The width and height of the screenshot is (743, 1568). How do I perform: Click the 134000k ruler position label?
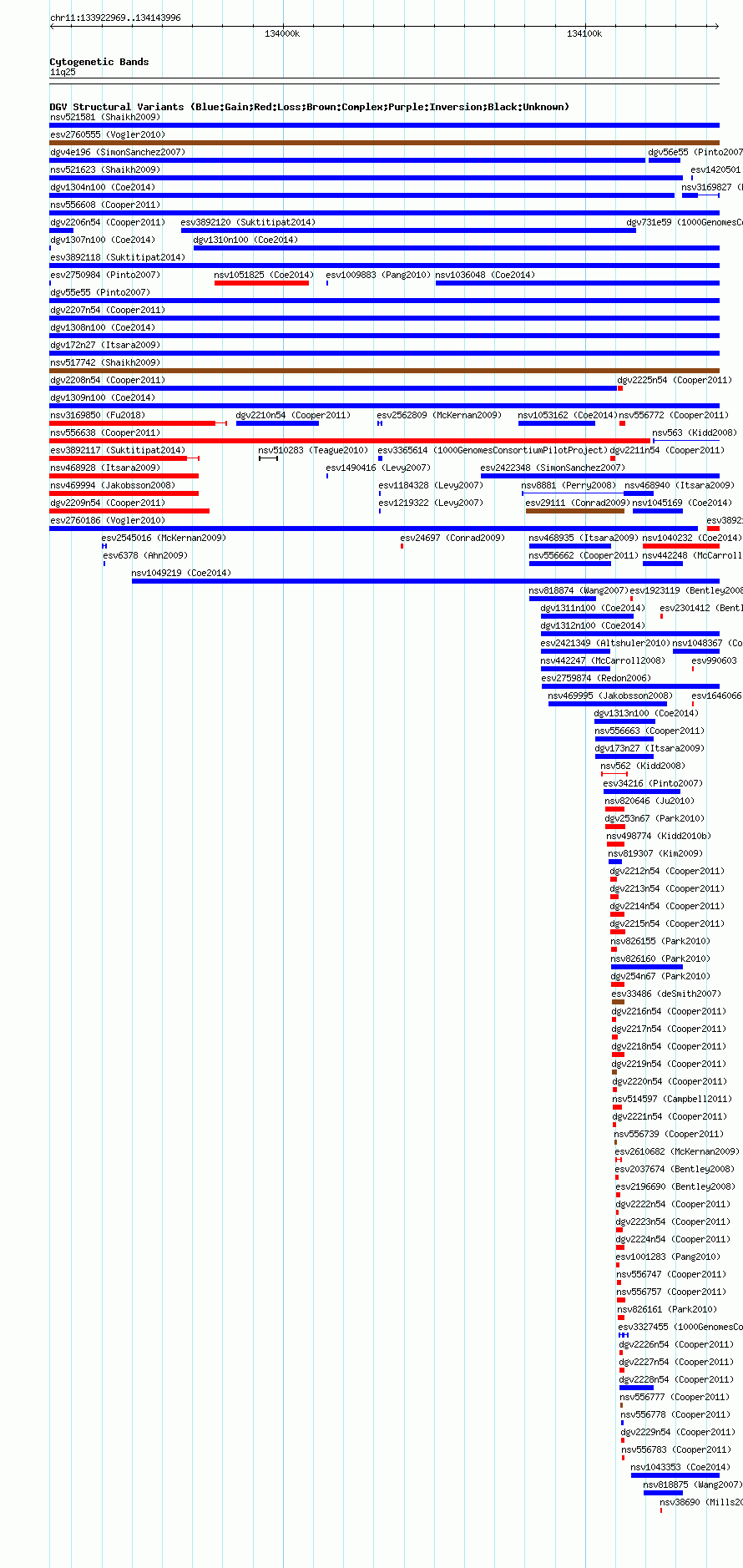282,34
